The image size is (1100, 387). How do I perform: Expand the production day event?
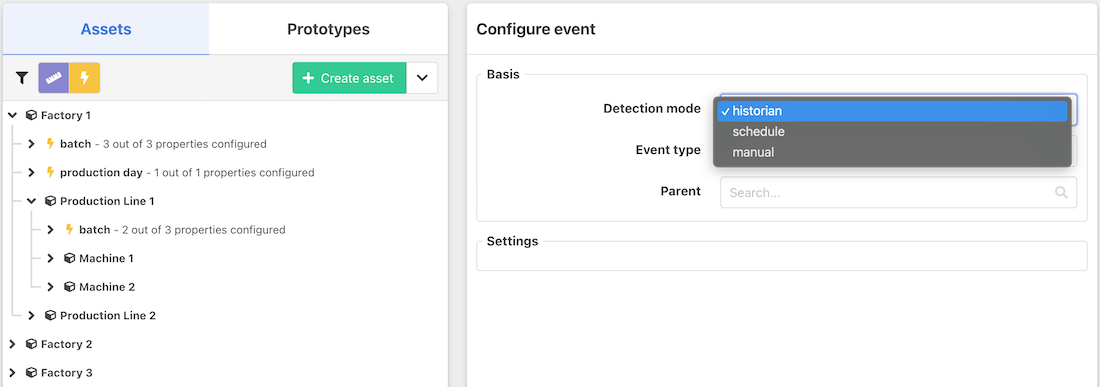[31, 172]
